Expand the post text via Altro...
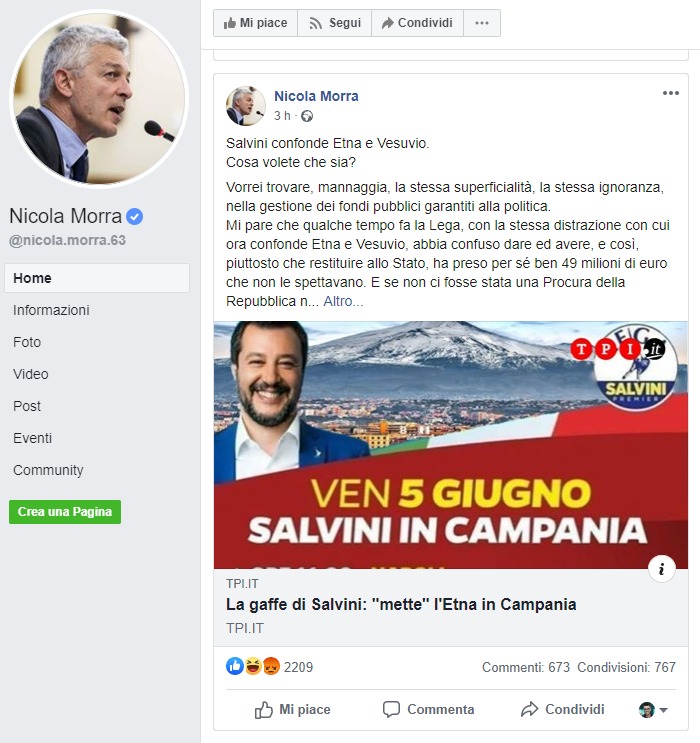 343,301
